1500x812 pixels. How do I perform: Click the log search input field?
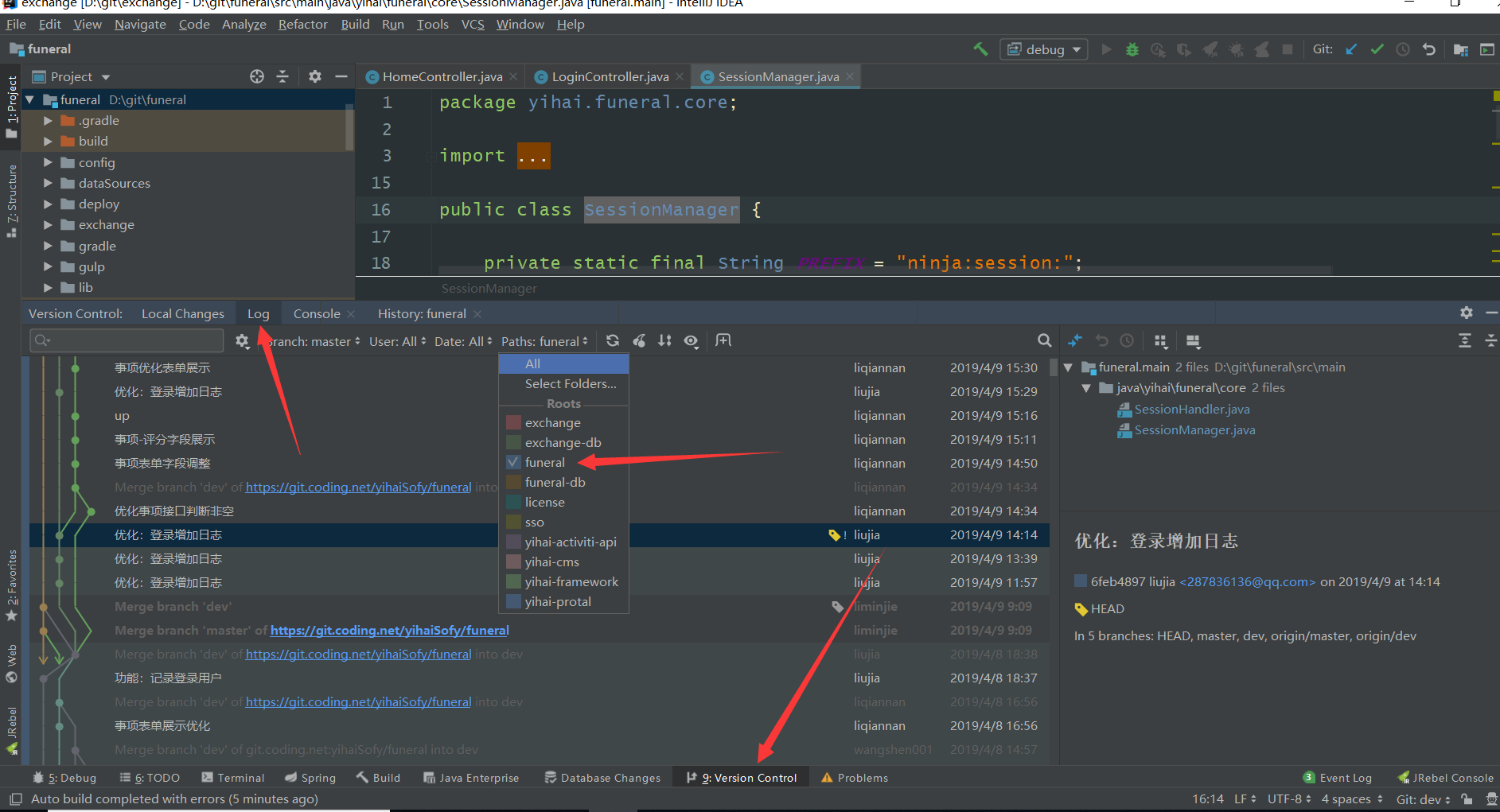[127, 340]
